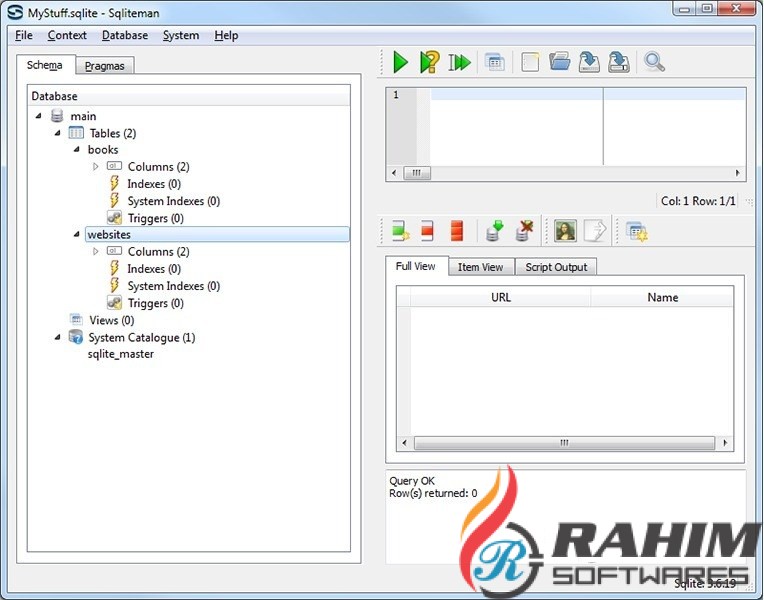
Task: Switch to the Pragmas tab
Action: tap(105, 66)
